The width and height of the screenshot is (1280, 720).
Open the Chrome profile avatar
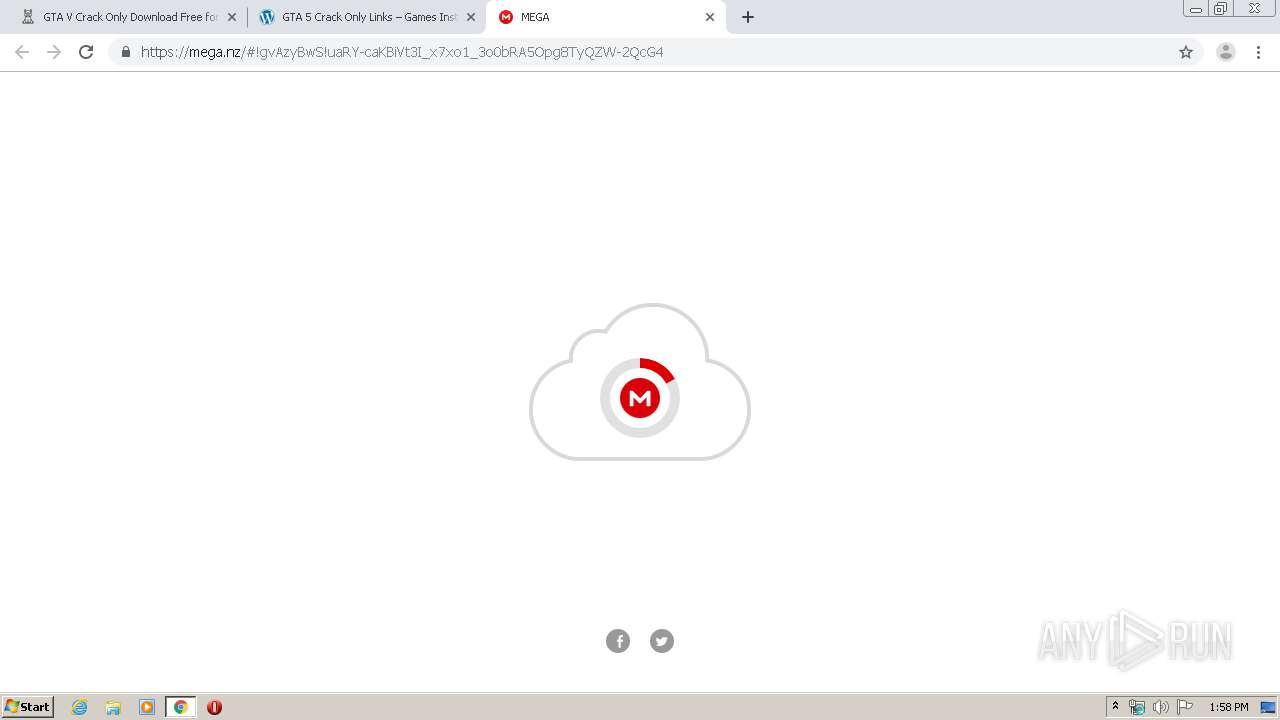click(x=1226, y=52)
